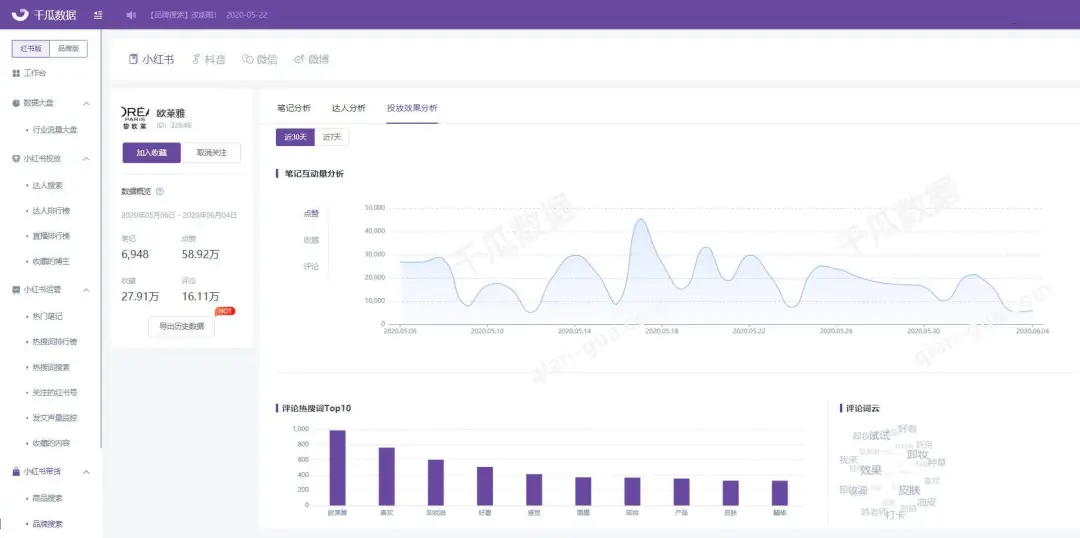Collapse the 小红书带货 sidebar section
The width and height of the screenshot is (1080, 538).
[x=87, y=472]
